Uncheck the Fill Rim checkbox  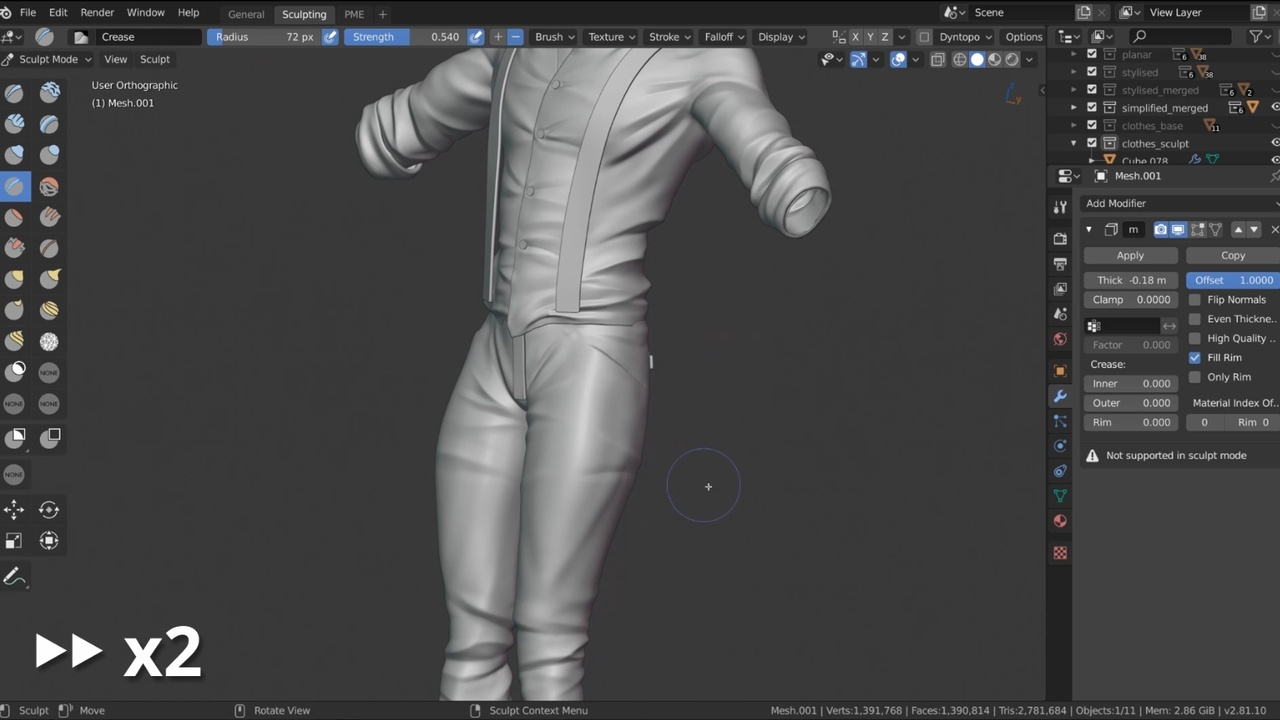pos(1195,358)
